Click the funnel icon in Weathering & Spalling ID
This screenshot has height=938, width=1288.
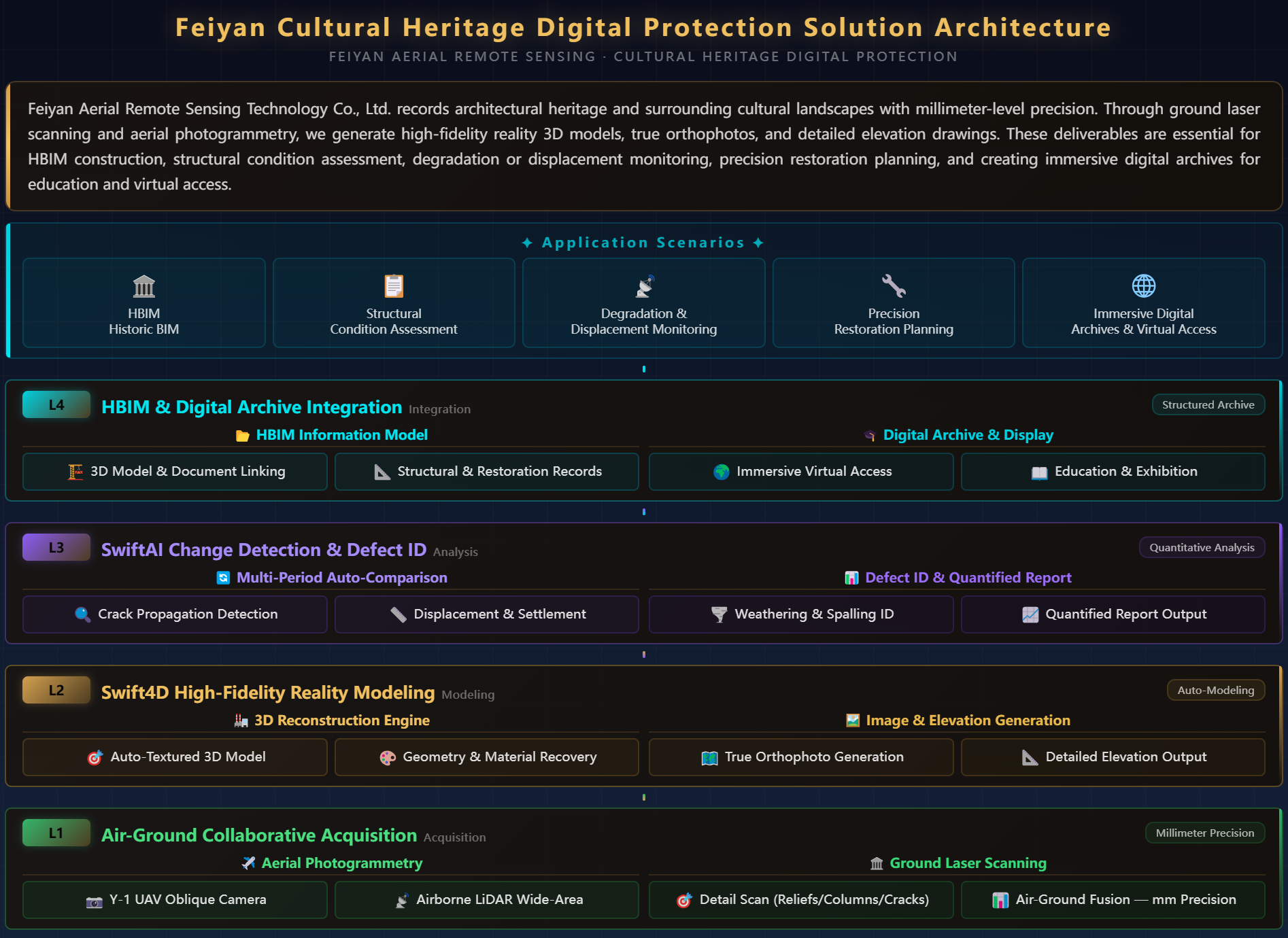(x=719, y=614)
